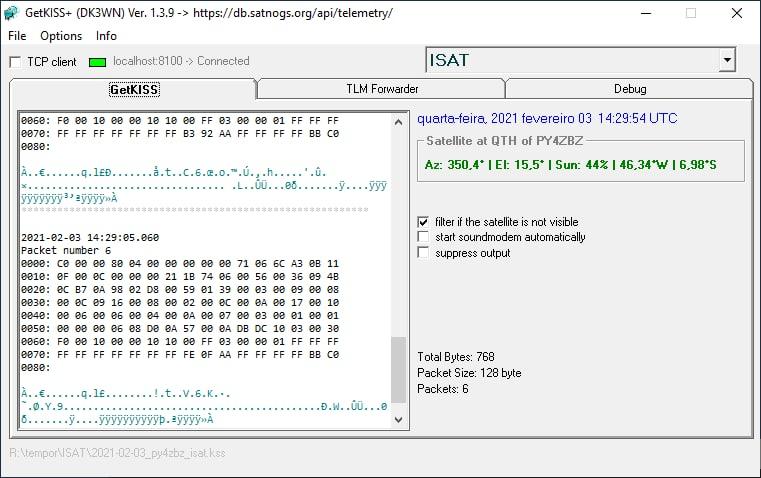Click the KSS file path in status bar
The width and height of the screenshot is (761, 478).
[x=117, y=453]
